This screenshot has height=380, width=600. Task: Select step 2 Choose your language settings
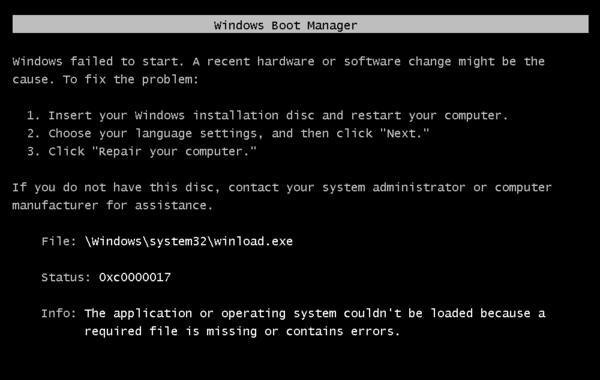[228, 134]
